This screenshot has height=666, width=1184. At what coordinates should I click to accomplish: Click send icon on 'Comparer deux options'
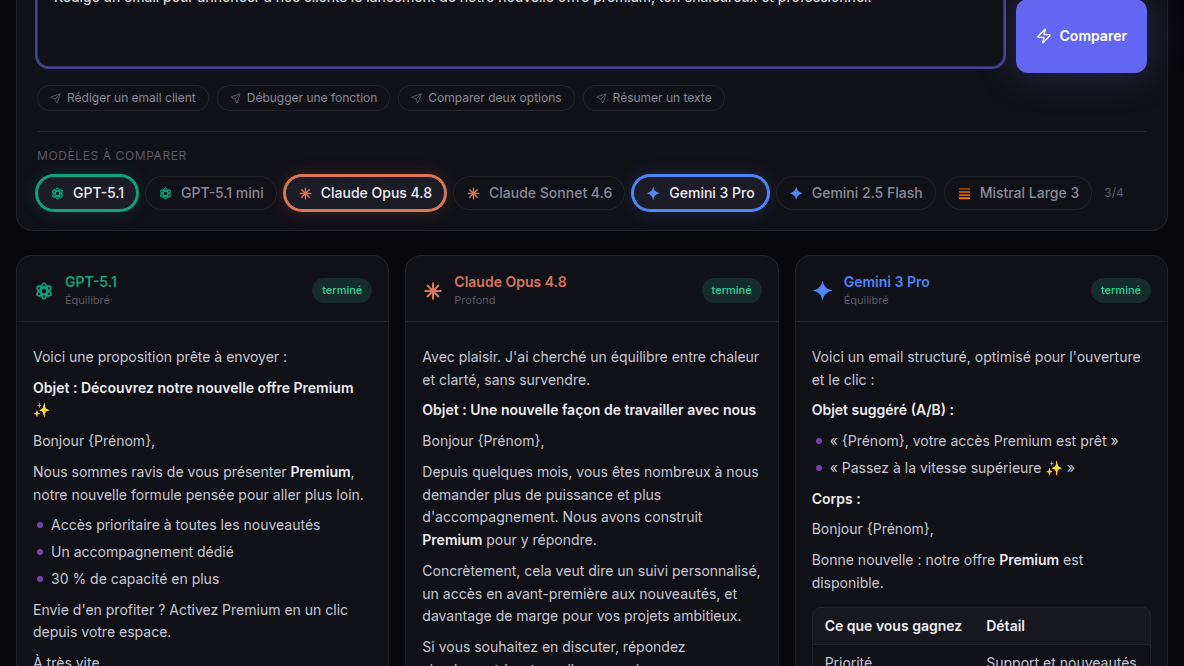[417, 98]
